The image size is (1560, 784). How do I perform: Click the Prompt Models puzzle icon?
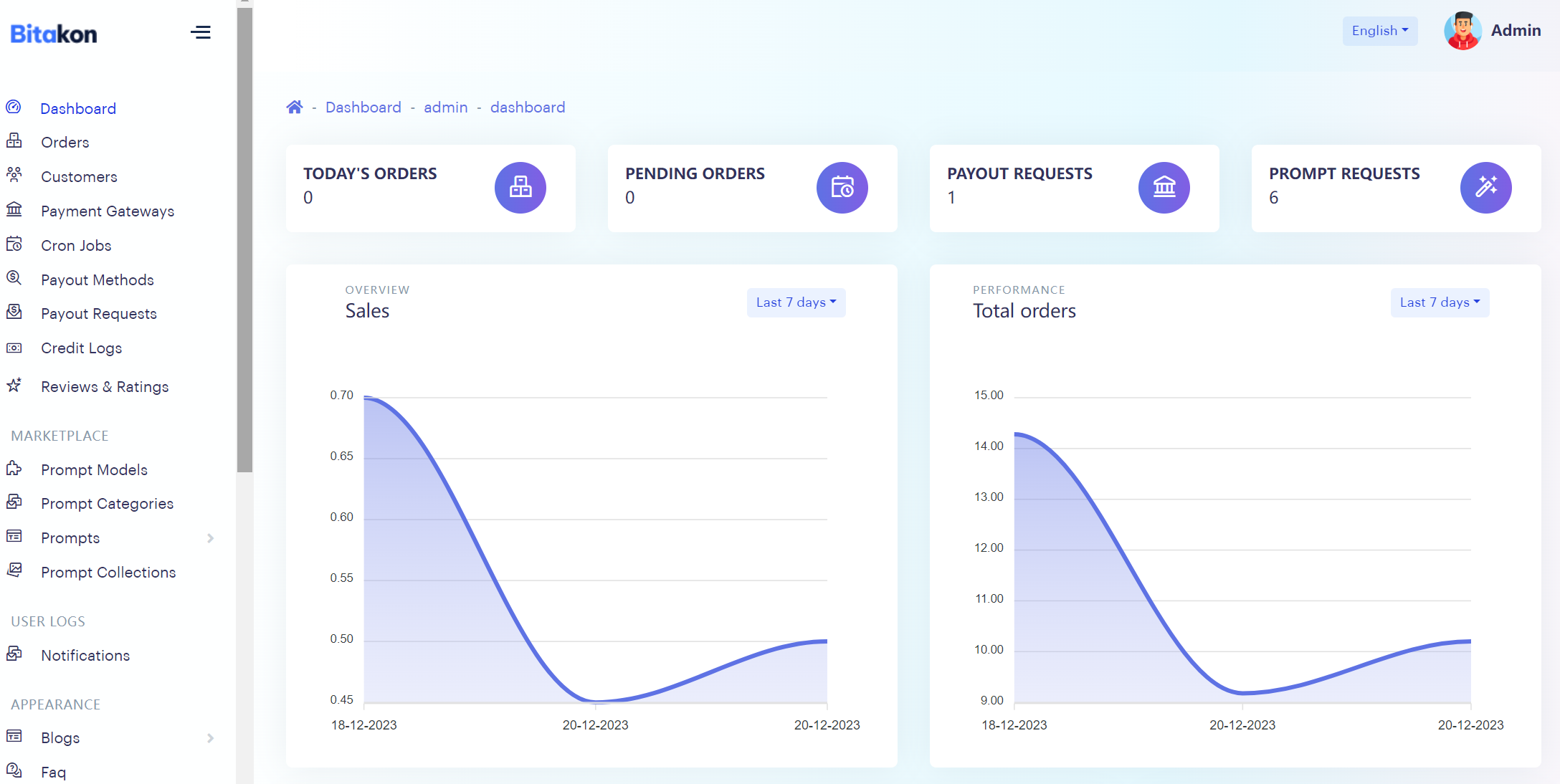[x=14, y=468]
